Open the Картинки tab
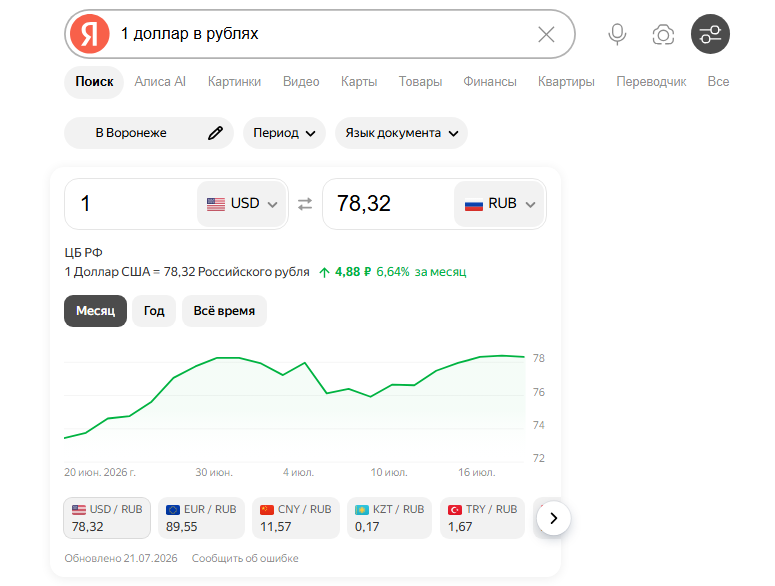Viewport: 775px width, 586px height. [x=234, y=82]
